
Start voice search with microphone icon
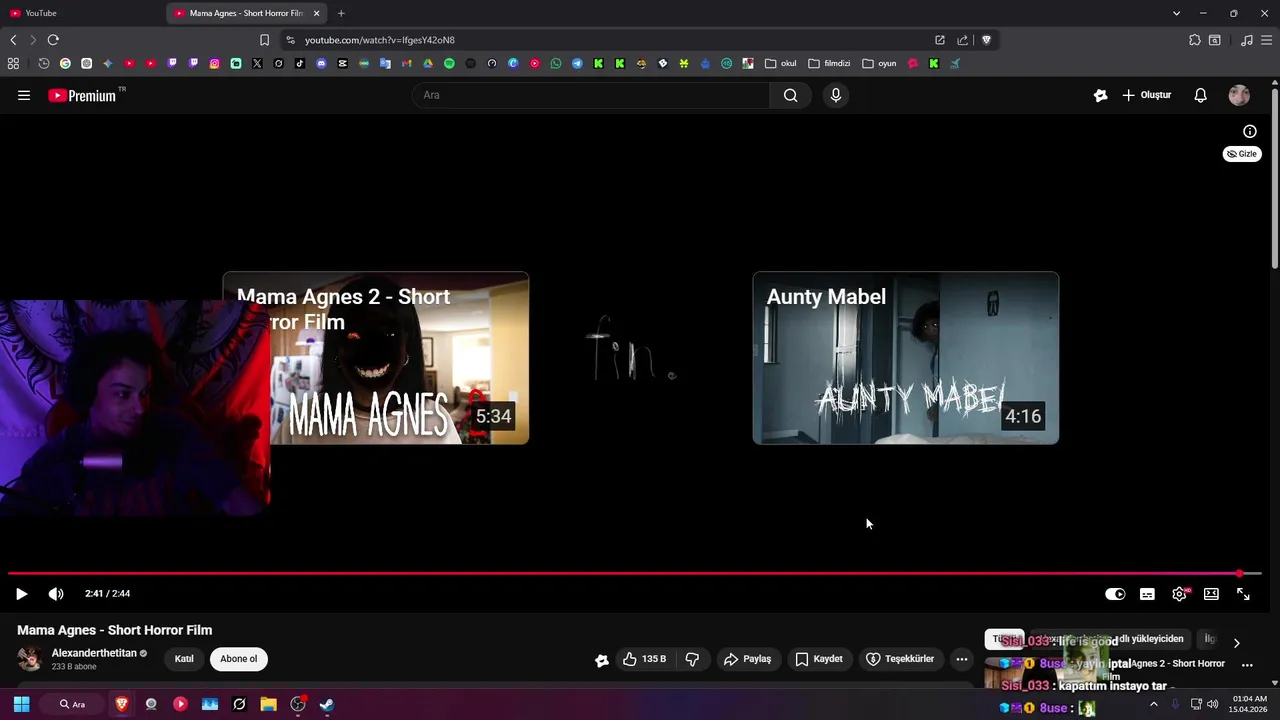coord(836,95)
